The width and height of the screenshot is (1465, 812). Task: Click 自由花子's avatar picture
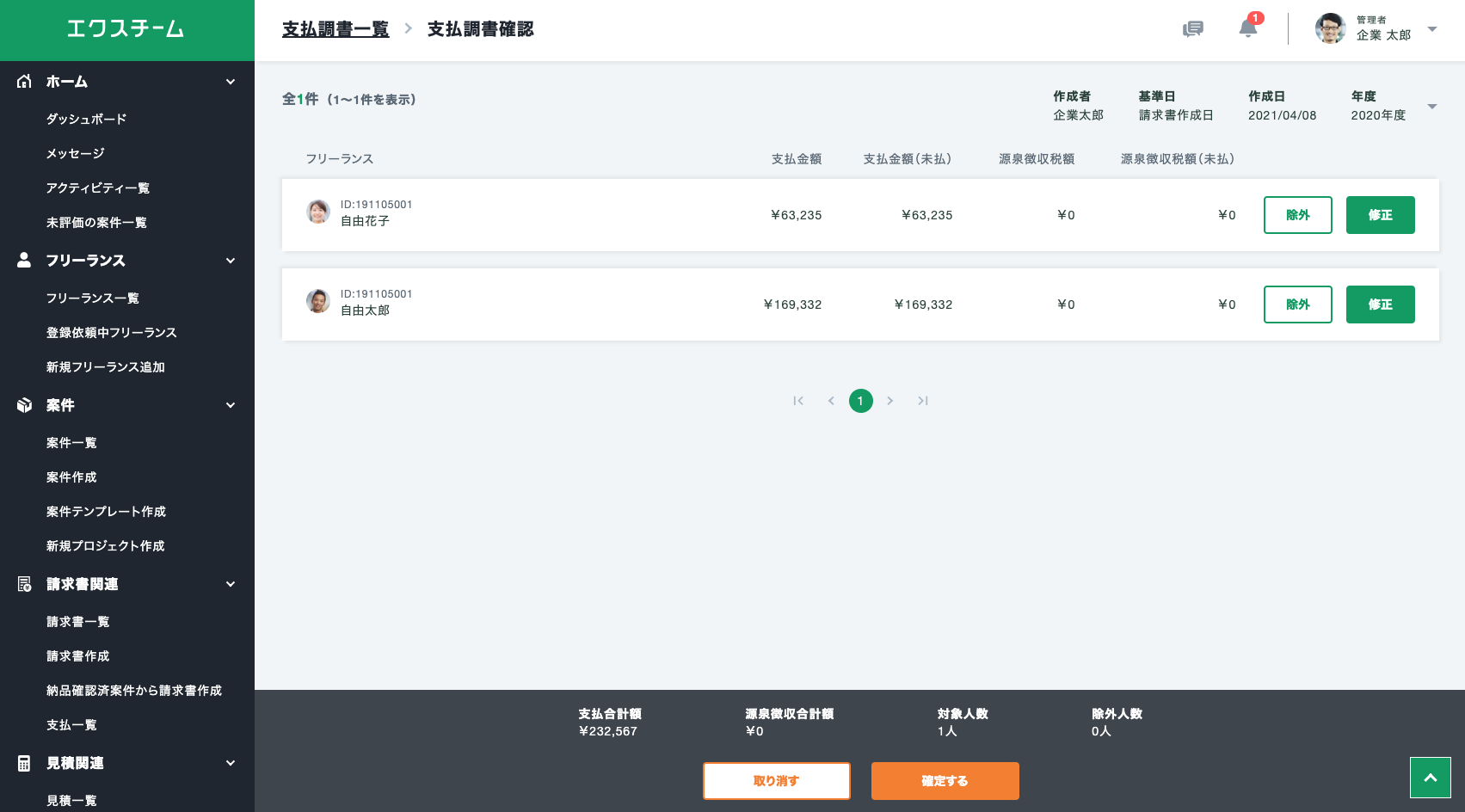point(318,212)
